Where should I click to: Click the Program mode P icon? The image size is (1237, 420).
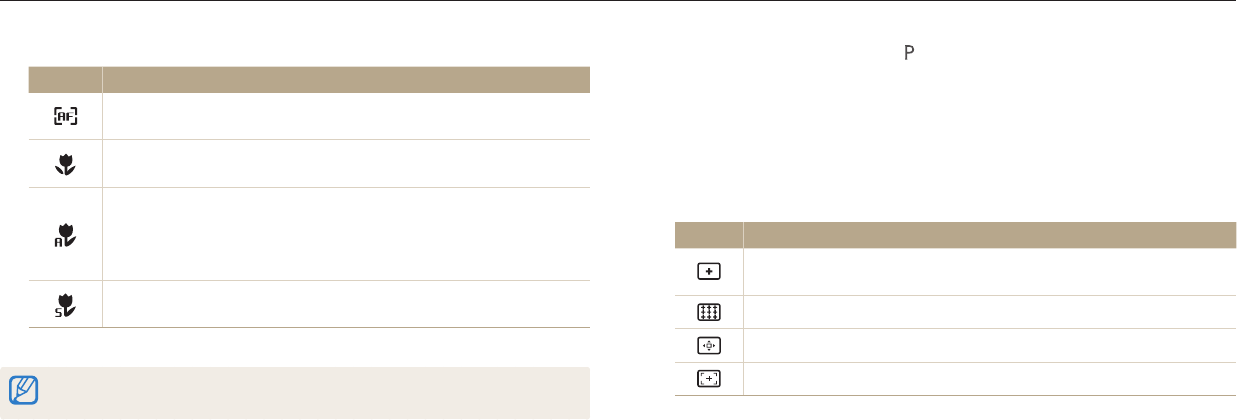[x=910, y=52]
